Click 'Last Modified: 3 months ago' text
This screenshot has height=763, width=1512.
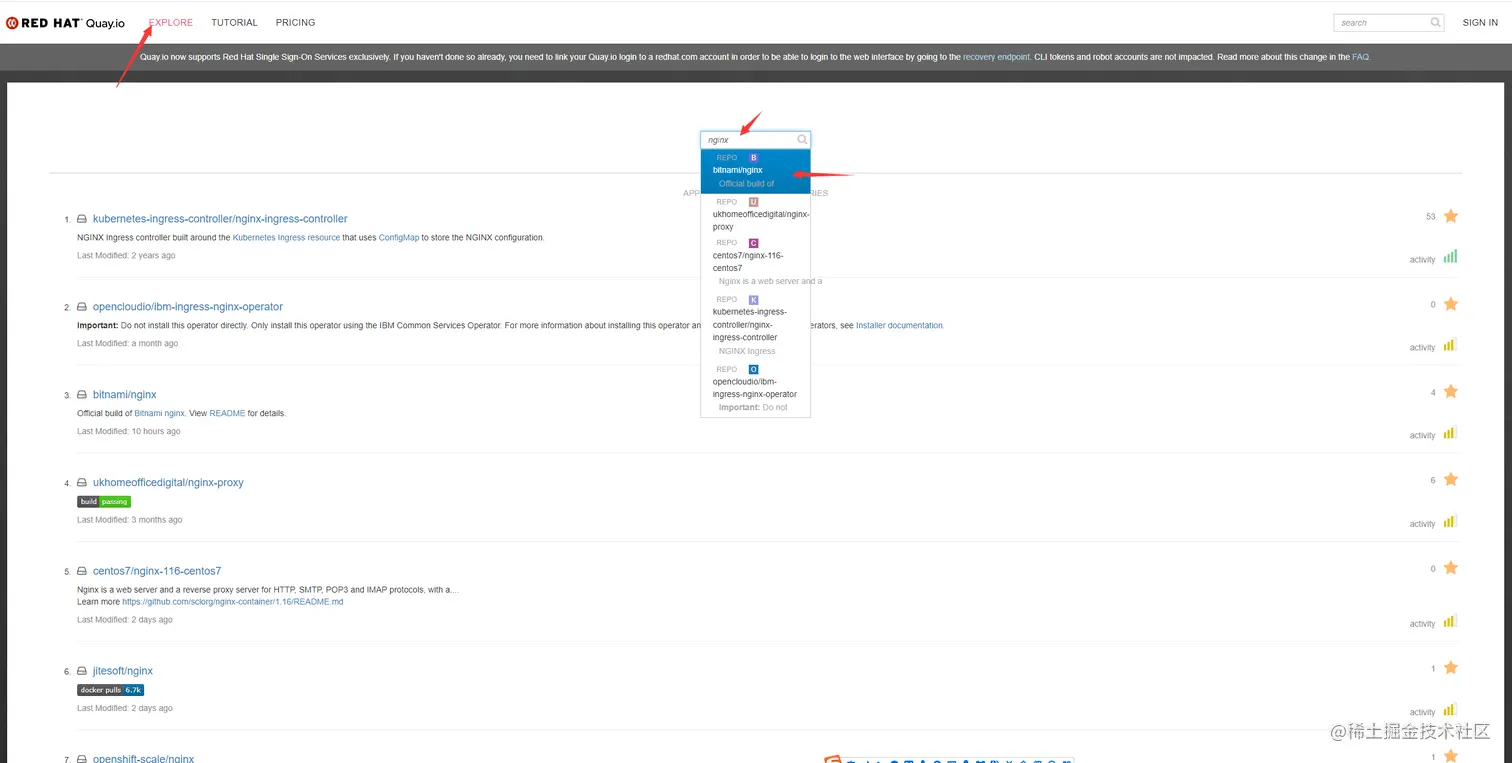130,520
